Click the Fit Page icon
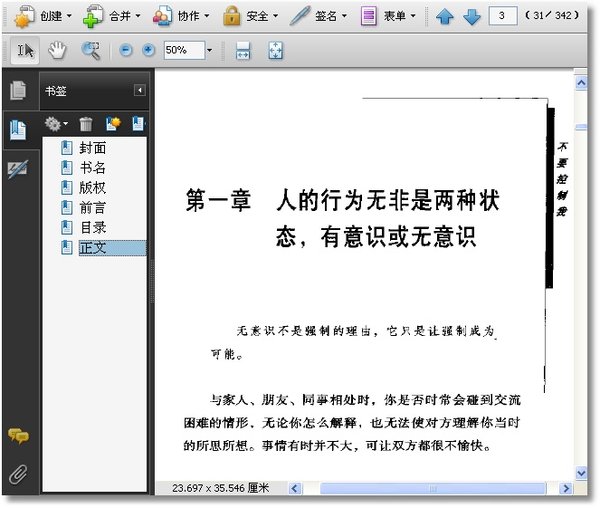Viewport: 600px width, 508px height. click(x=276, y=50)
